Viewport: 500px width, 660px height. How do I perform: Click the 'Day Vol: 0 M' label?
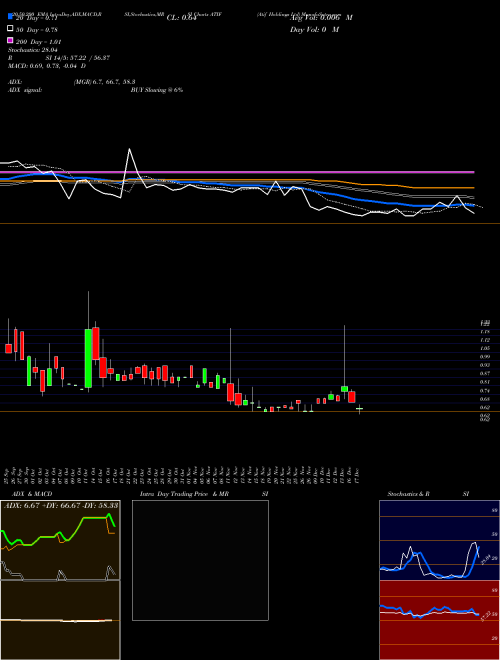pyautogui.click(x=314, y=29)
